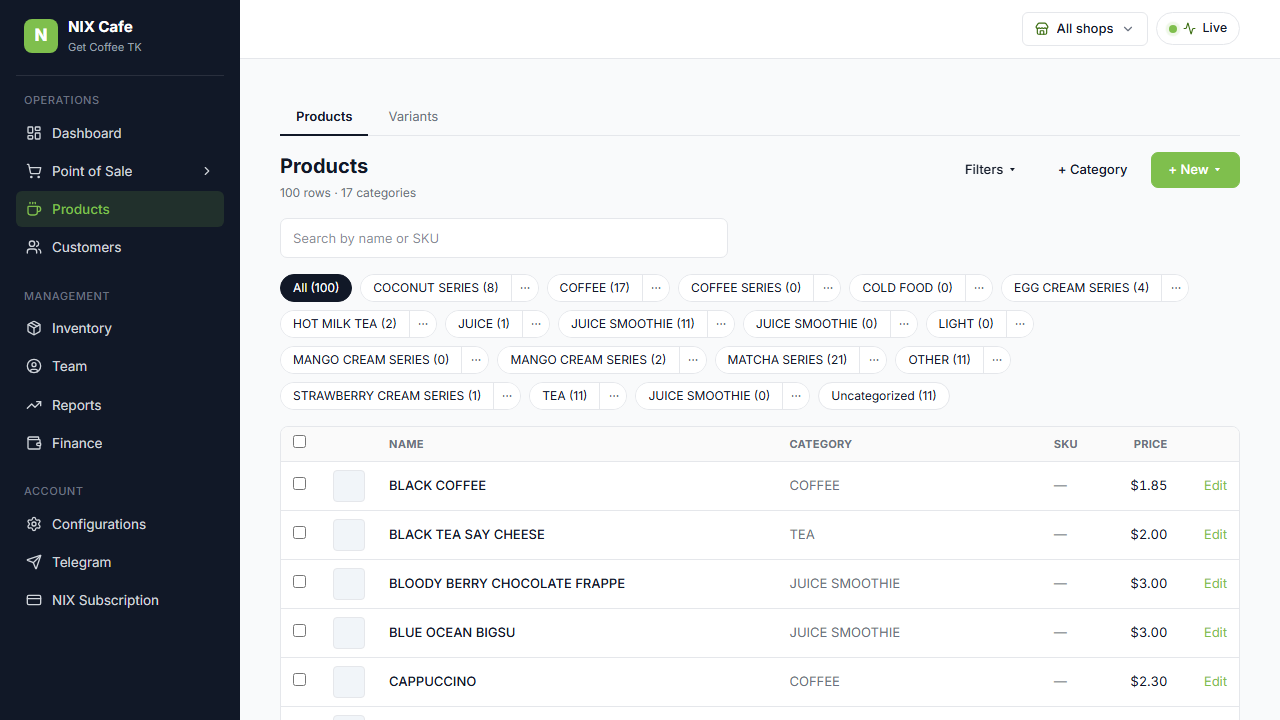Check the CAPPUCCINO row checkbox

click(x=299, y=680)
